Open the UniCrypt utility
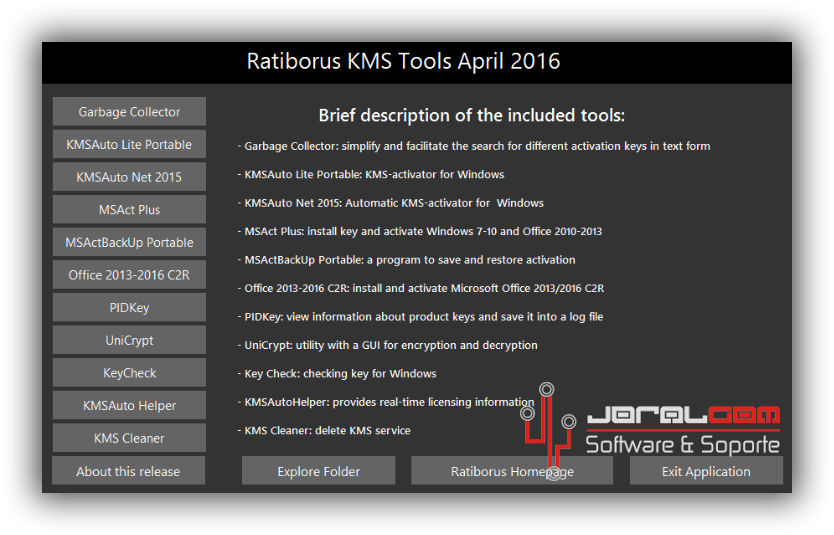 129,340
